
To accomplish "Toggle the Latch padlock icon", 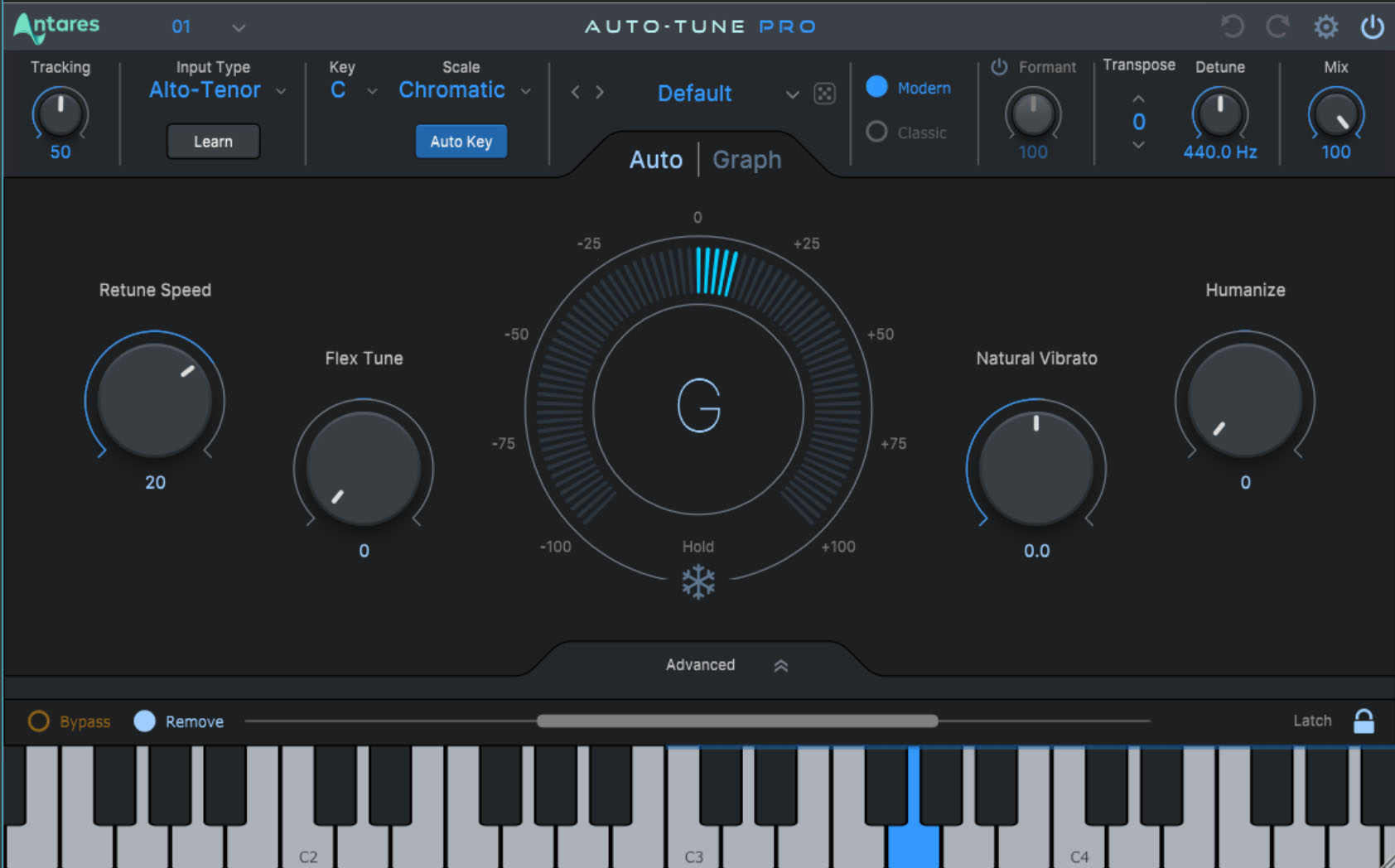I will 1364,721.
